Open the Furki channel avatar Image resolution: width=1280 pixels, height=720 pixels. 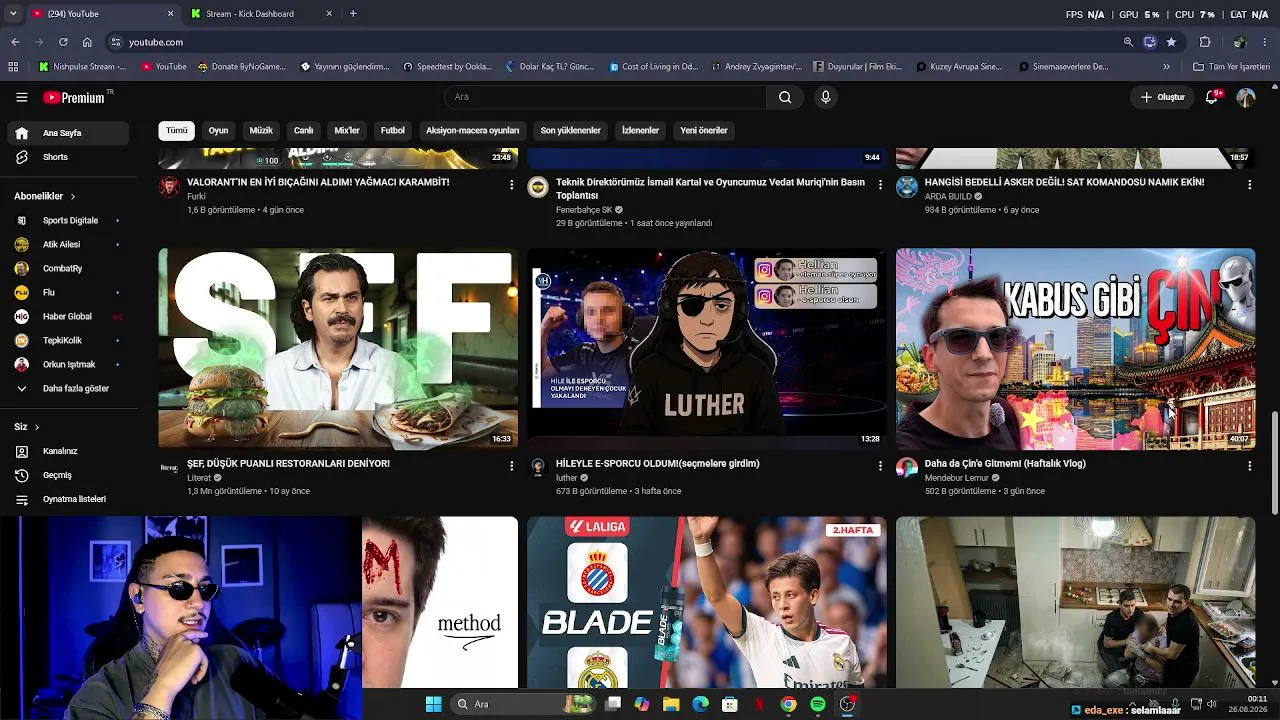169,187
